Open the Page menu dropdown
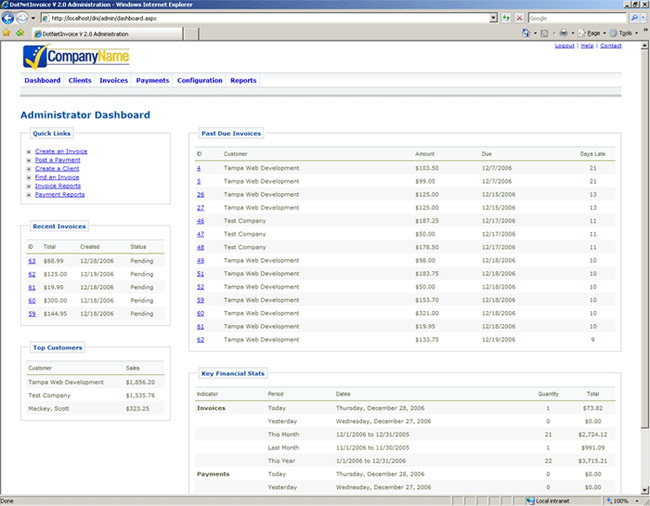 coord(594,33)
